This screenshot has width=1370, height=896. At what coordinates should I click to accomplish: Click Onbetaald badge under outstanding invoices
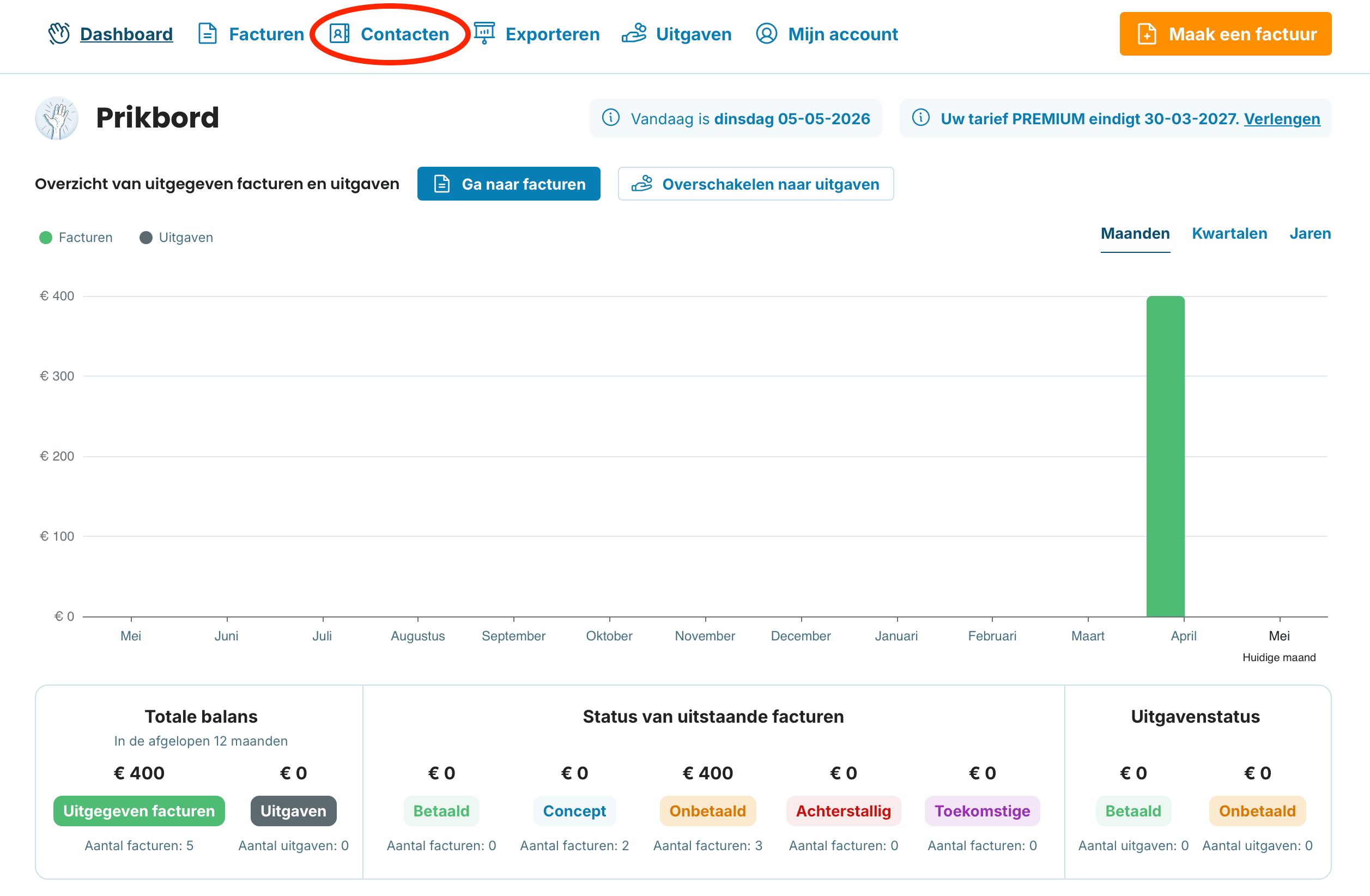(707, 811)
